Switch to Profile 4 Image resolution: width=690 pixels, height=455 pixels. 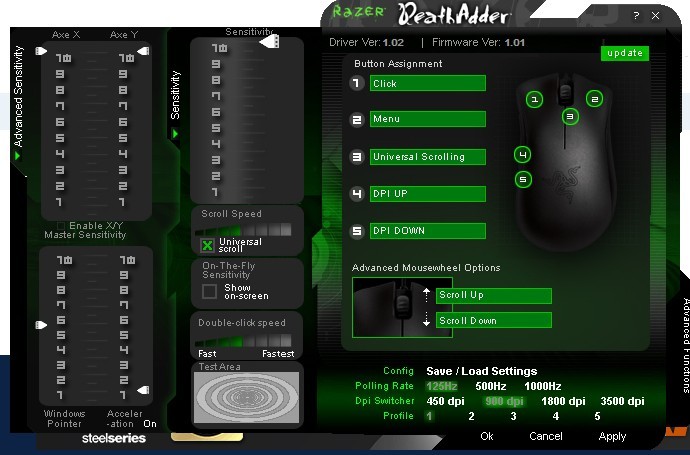tap(555, 416)
